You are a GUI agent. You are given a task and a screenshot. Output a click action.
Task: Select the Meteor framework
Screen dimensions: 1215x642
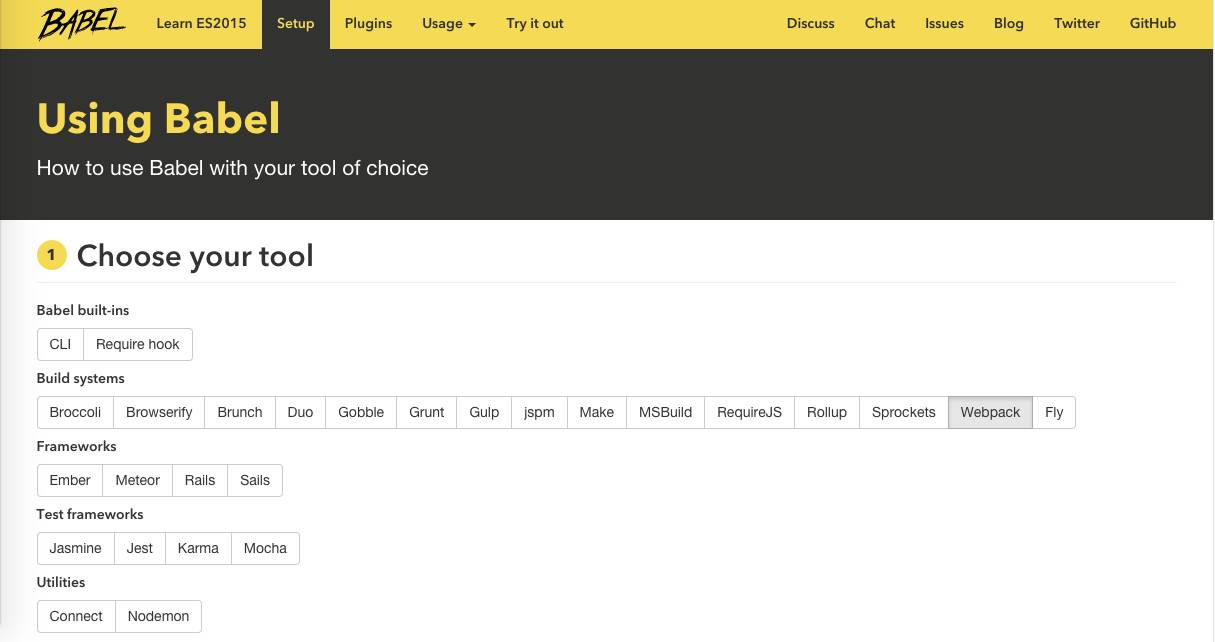pyautogui.click(x=138, y=480)
